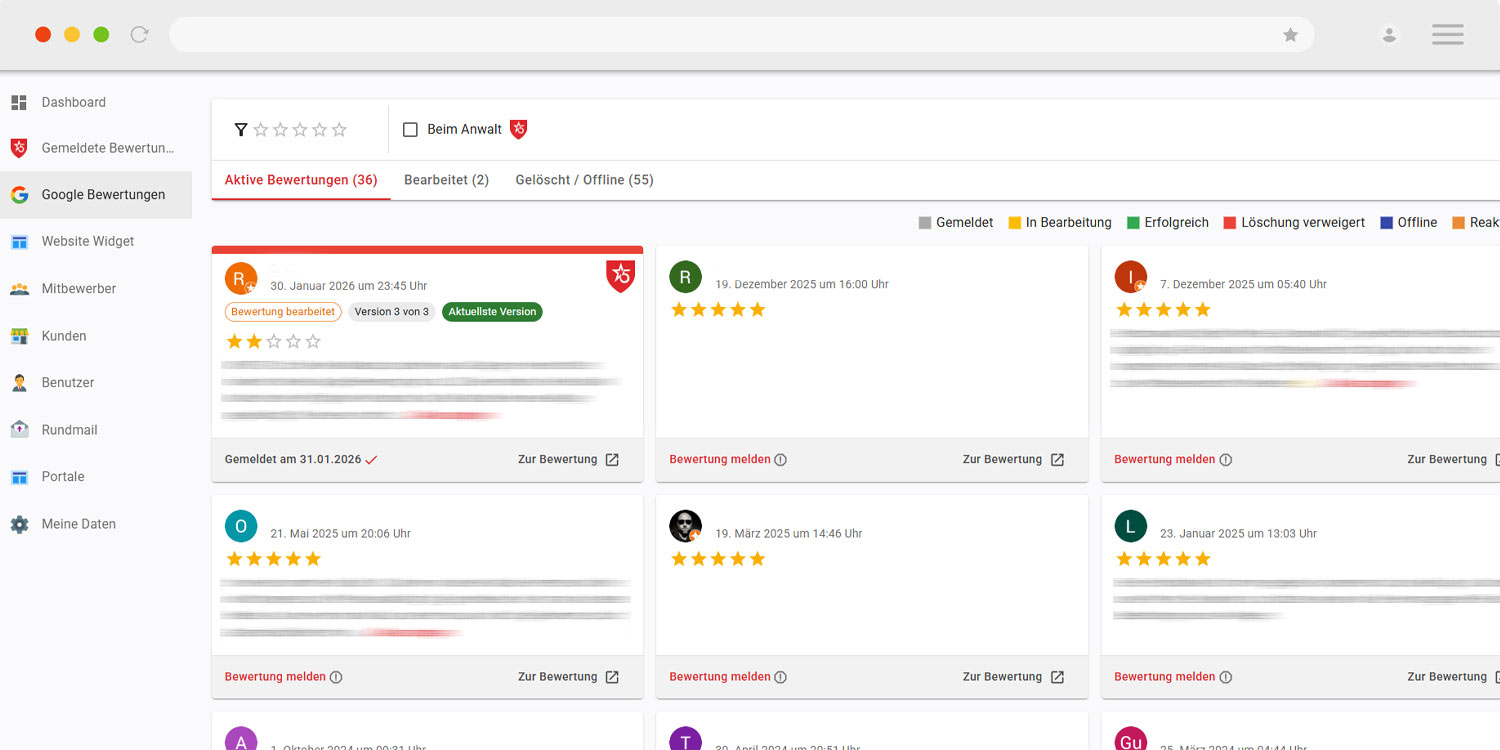Go to the Website Widget section
This screenshot has width=1500, height=750.
(x=88, y=241)
